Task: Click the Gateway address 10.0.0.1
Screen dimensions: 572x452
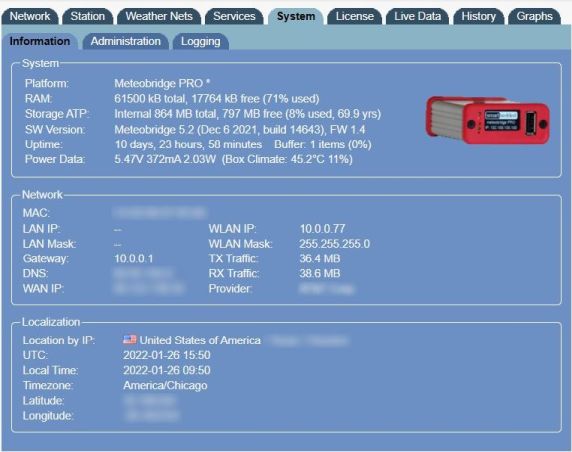Action: coord(134,259)
